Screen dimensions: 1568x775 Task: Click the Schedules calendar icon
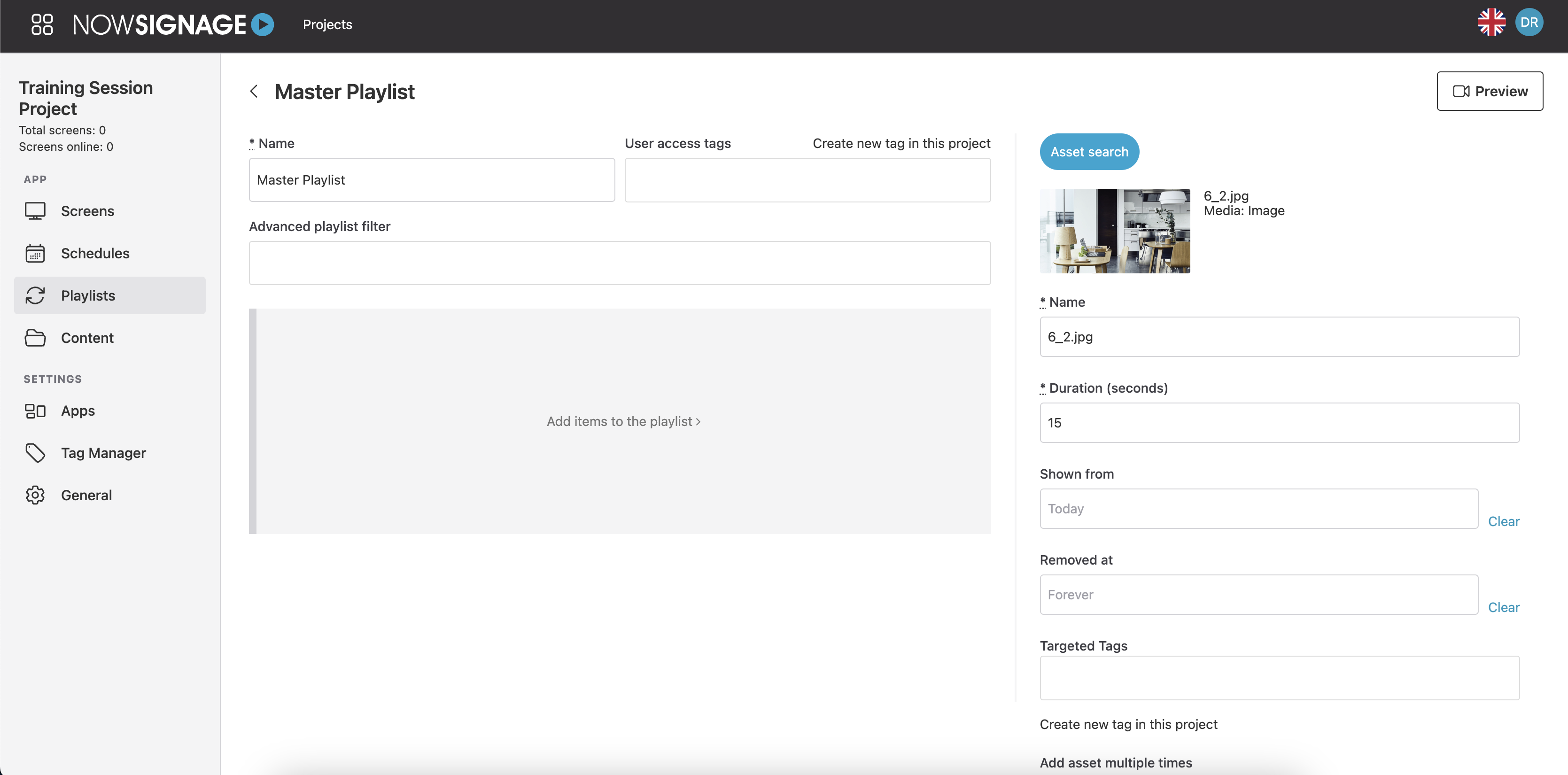[35, 253]
